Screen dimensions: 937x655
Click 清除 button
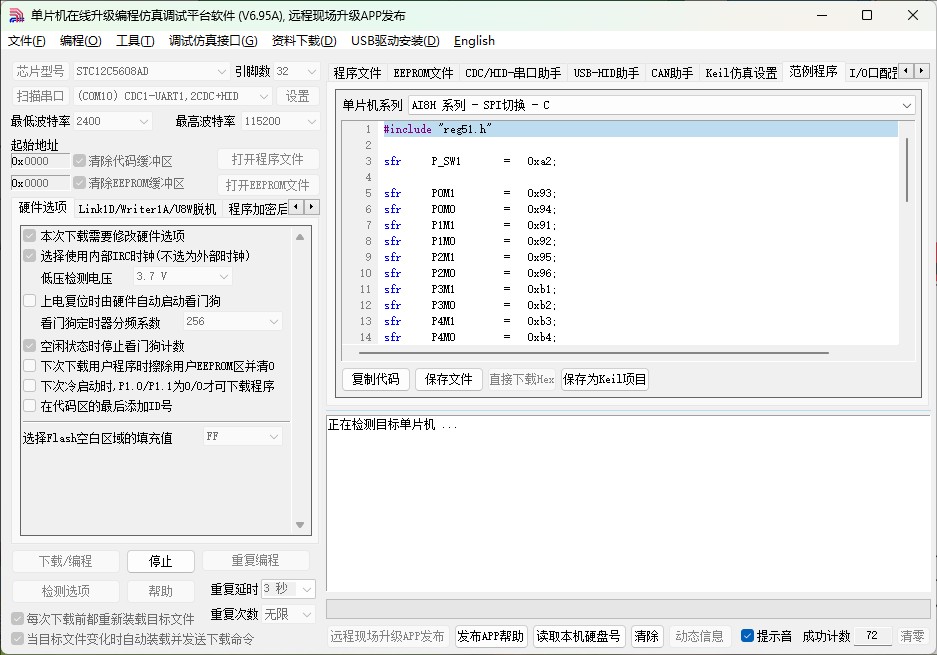647,636
